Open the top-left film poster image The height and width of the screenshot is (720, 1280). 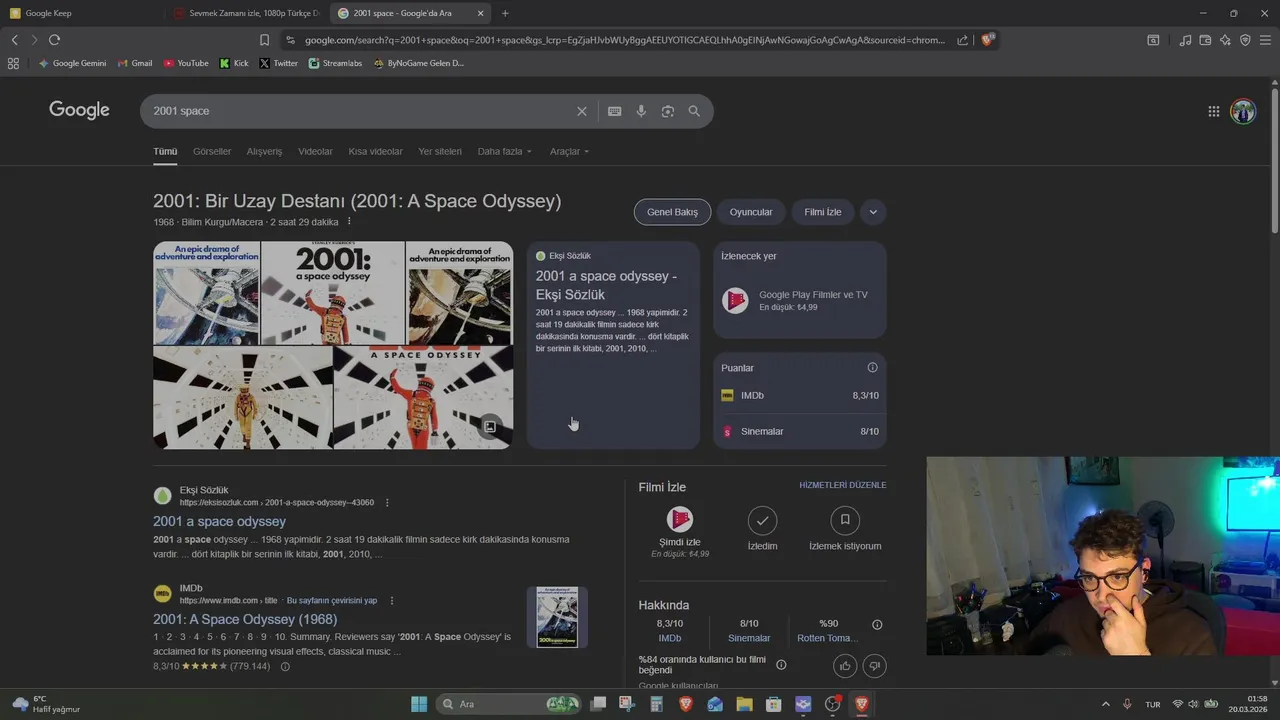pyautogui.click(x=206, y=293)
